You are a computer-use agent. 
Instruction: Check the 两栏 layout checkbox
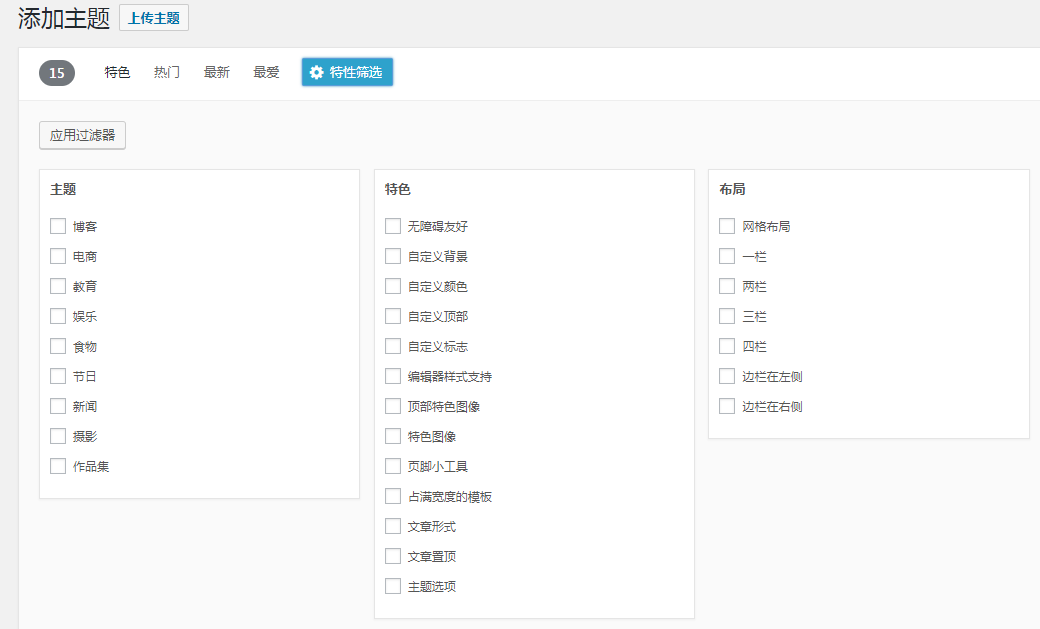tap(727, 286)
